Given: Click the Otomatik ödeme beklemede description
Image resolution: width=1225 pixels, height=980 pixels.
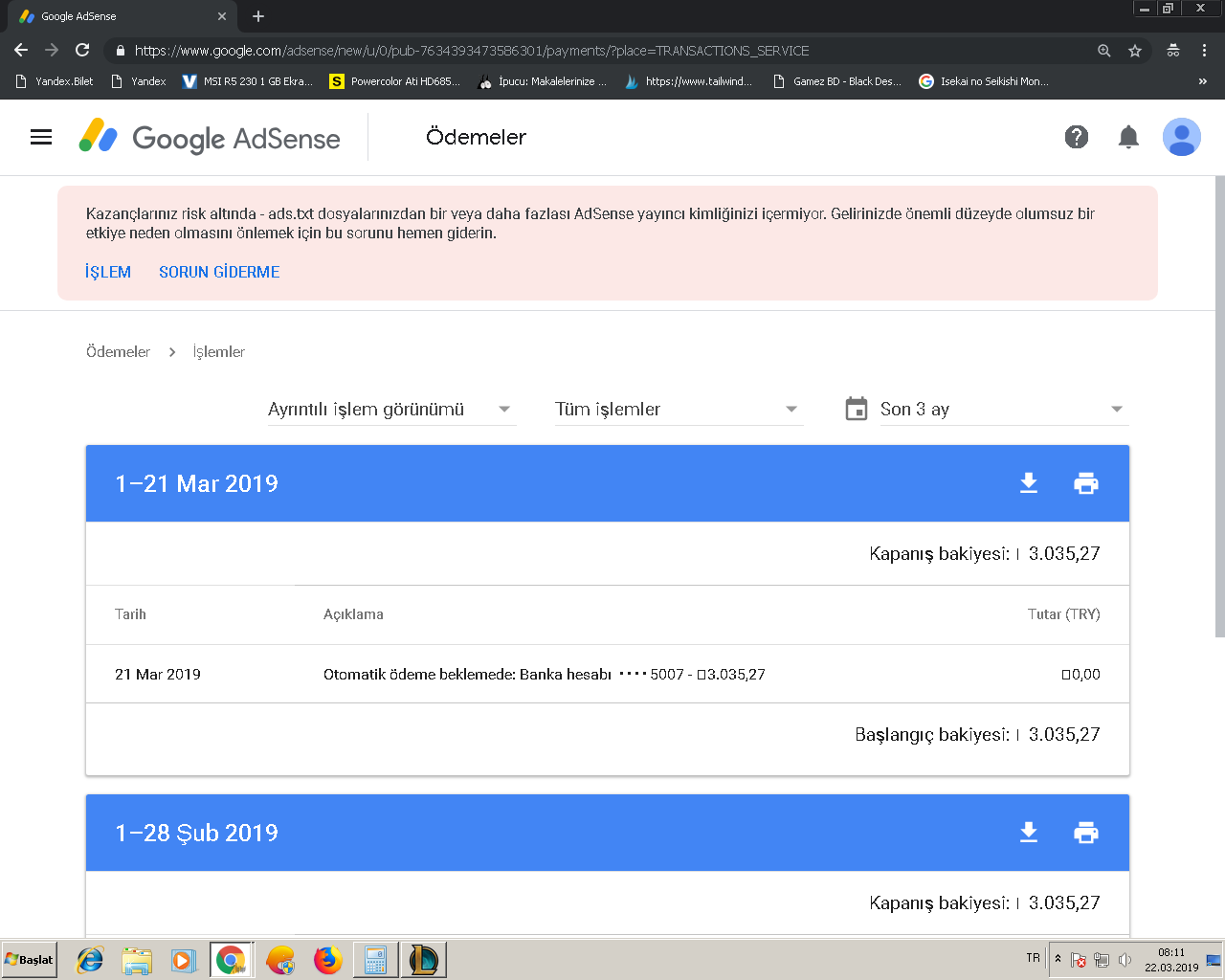Looking at the screenshot, I should [x=545, y=675].
